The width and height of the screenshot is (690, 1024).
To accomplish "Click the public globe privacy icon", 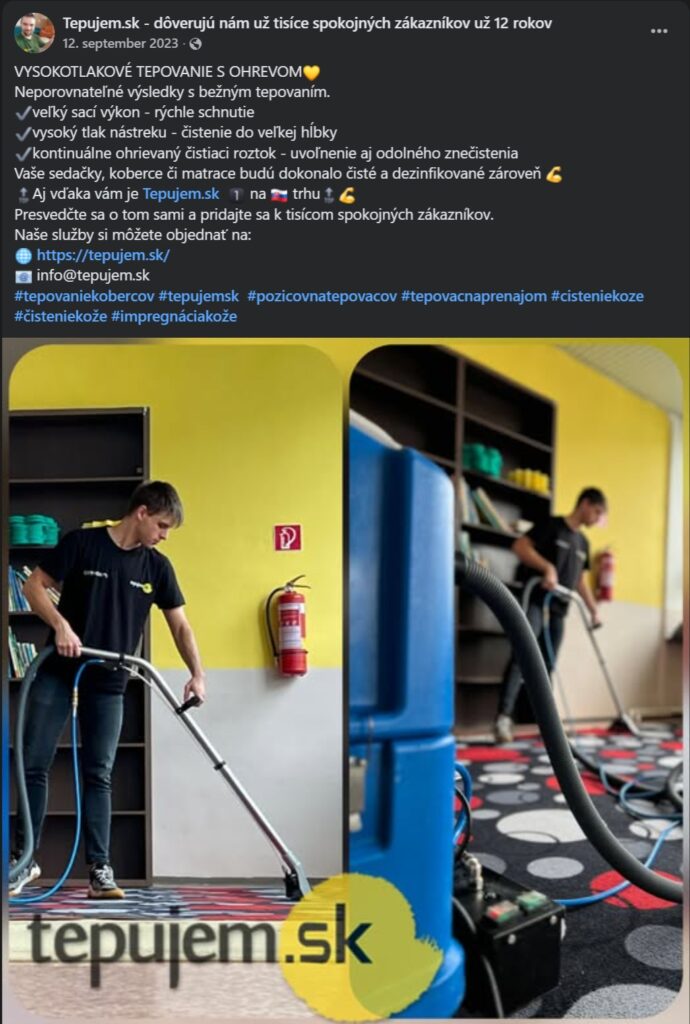I will [195, 44].
